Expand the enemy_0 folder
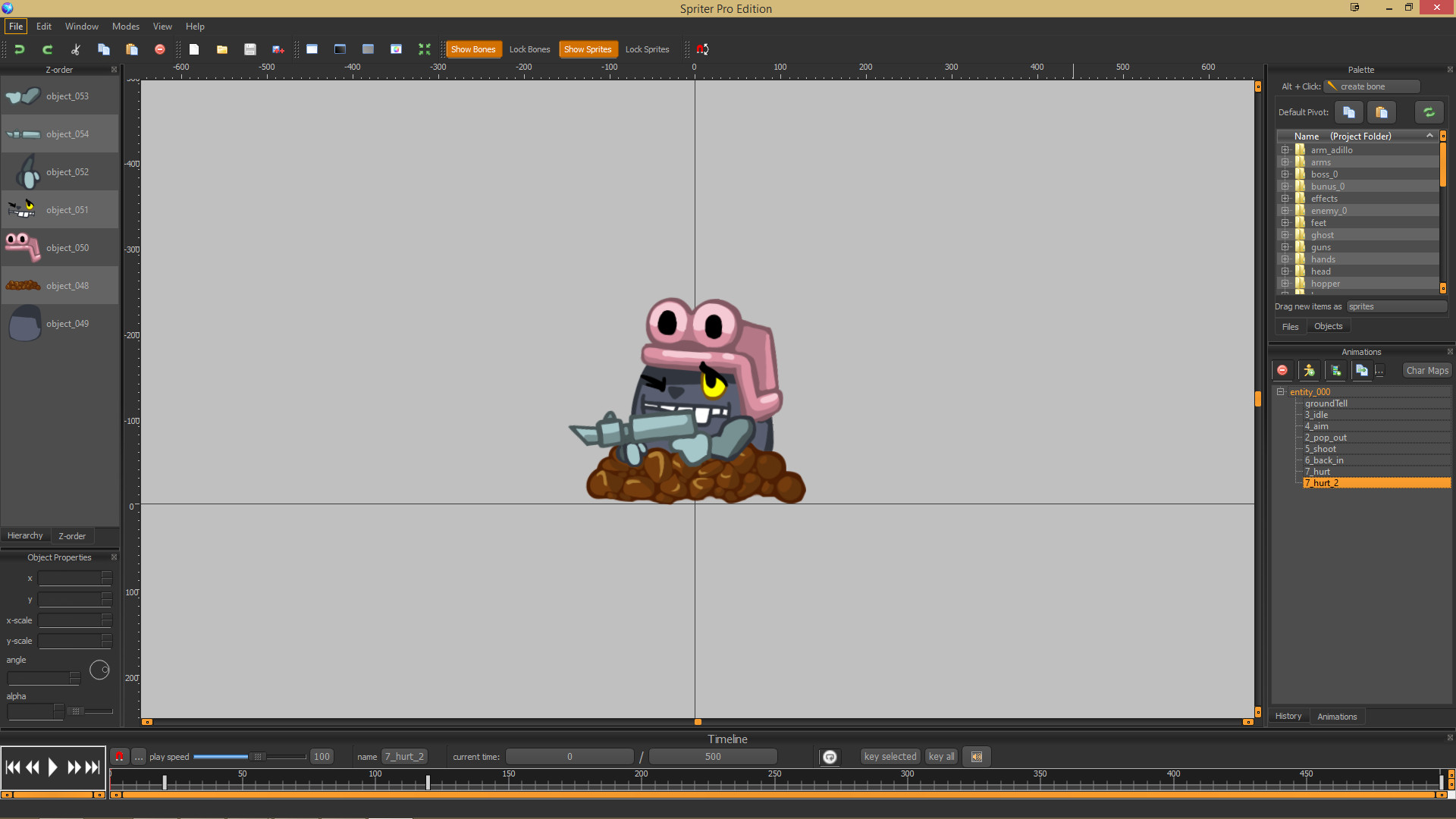Image resolution: width=1456 pixels, height=819 pixels. [1285, 210]
